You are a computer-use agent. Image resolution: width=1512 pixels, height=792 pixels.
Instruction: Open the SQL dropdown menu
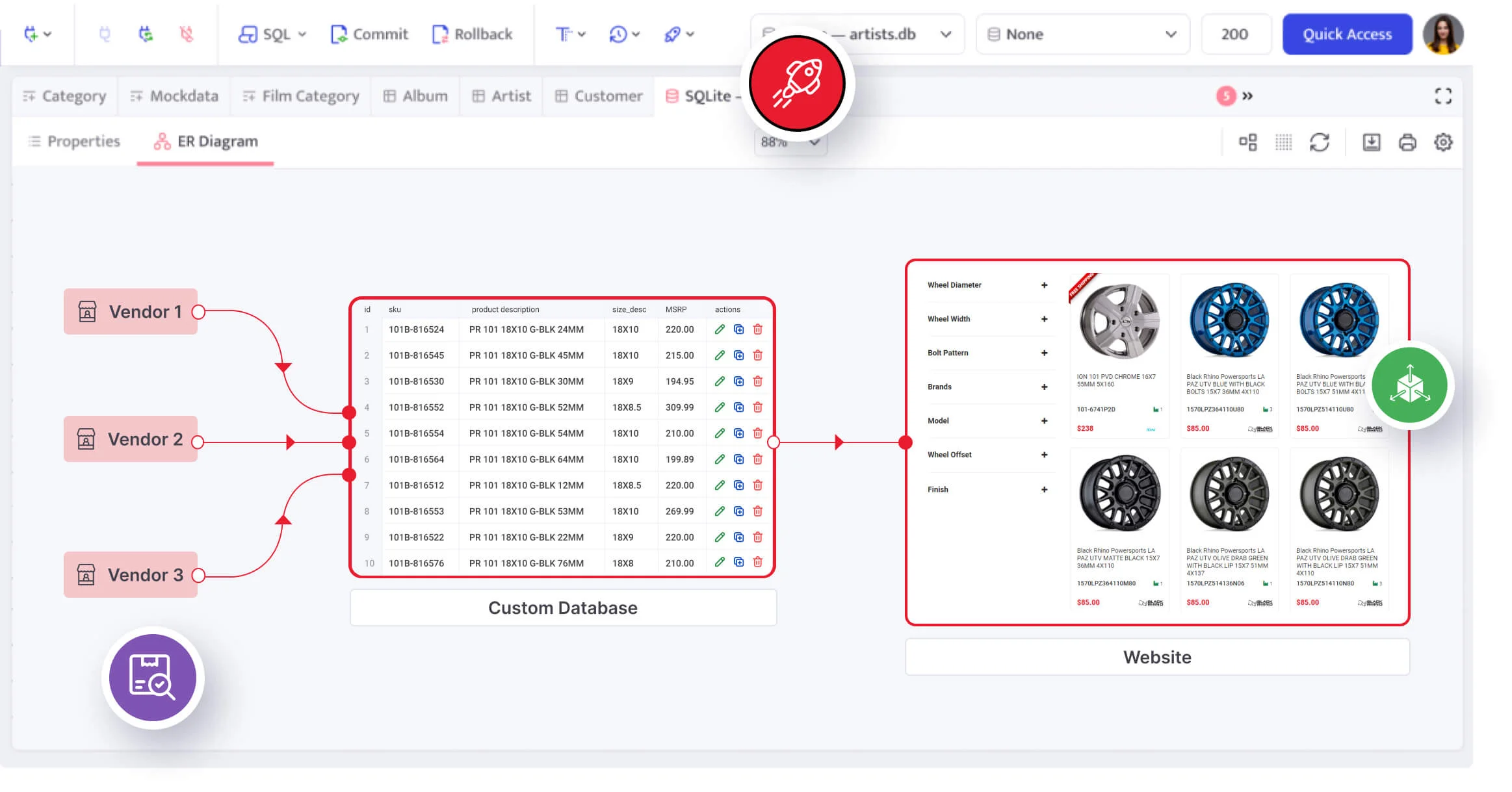click(272, 34)
